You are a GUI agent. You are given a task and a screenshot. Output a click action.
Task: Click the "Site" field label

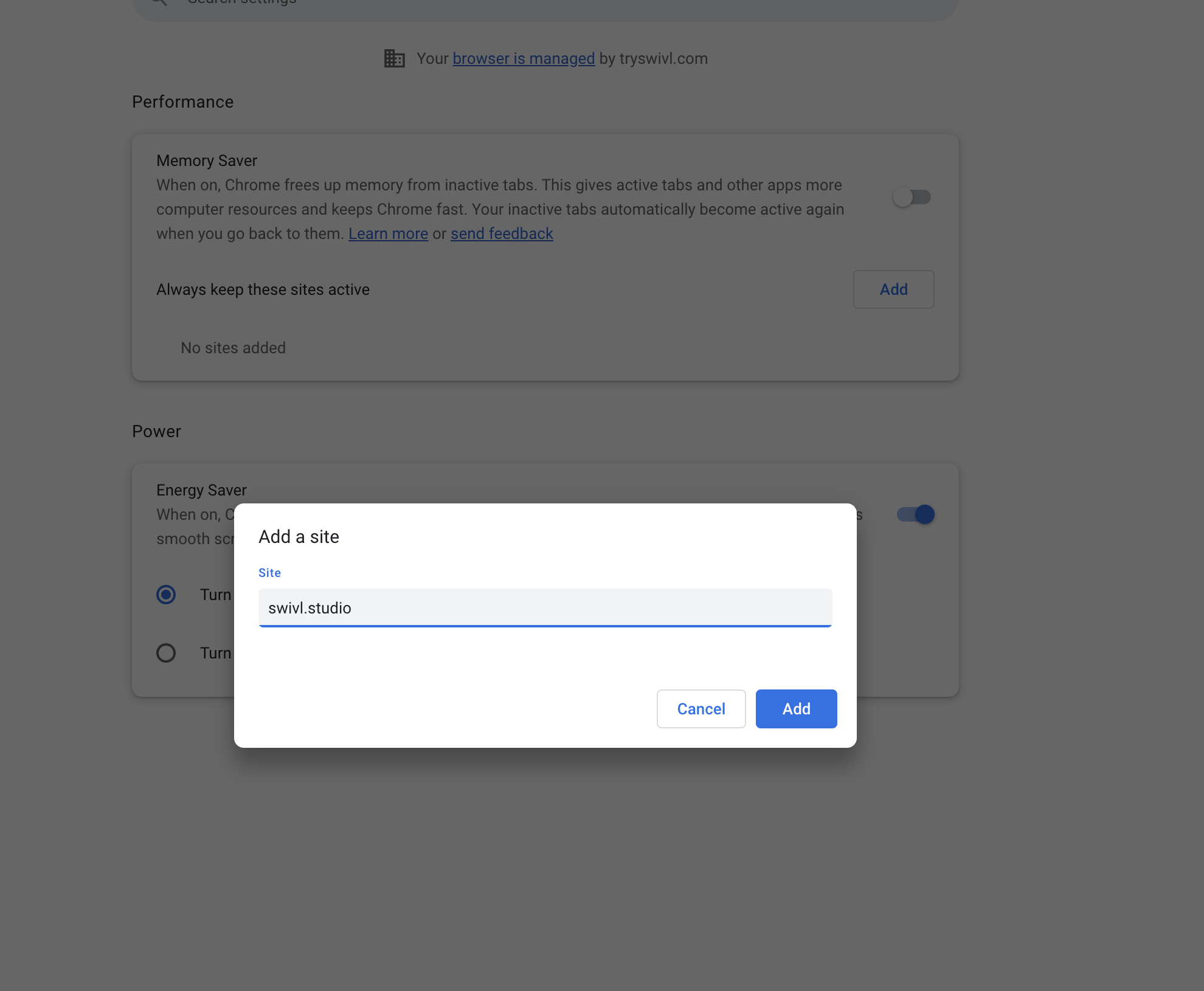pyautogui.click(x=269, y=573)
